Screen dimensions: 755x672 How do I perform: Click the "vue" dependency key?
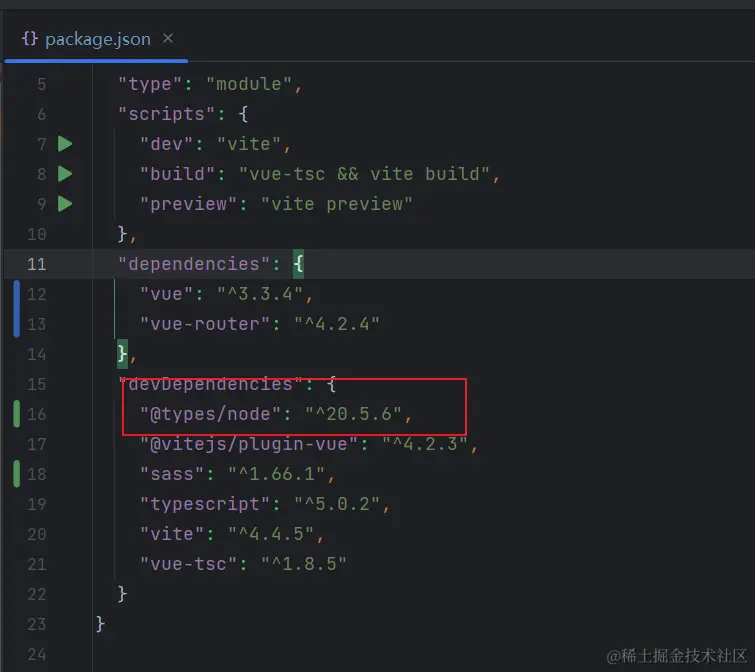pos(167,294)
